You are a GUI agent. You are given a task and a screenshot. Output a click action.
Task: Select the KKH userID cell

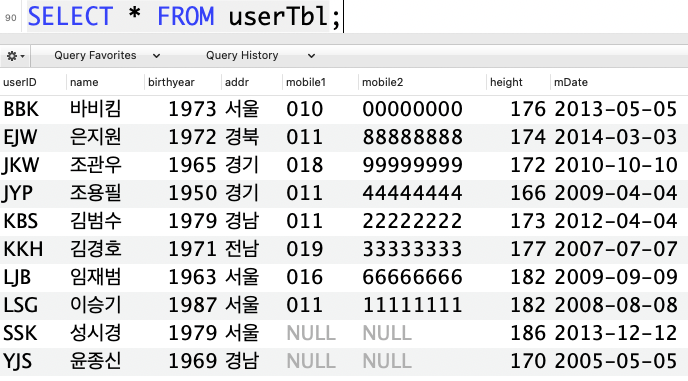(23, 249)
